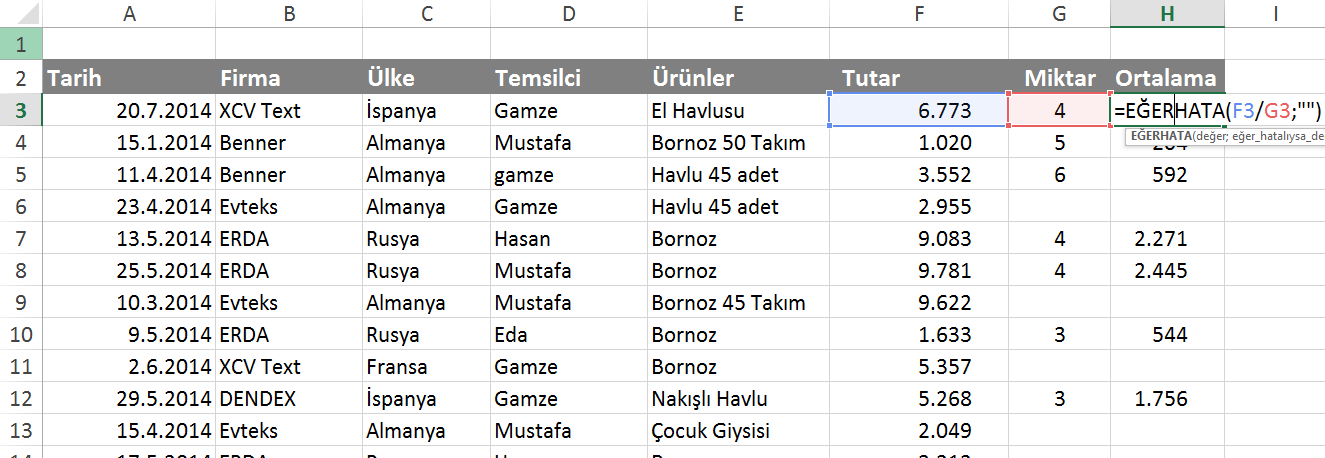This screenshot has width=1325, height=458.
Task: Click the Ülke header cell
Action: coord(425,78)
